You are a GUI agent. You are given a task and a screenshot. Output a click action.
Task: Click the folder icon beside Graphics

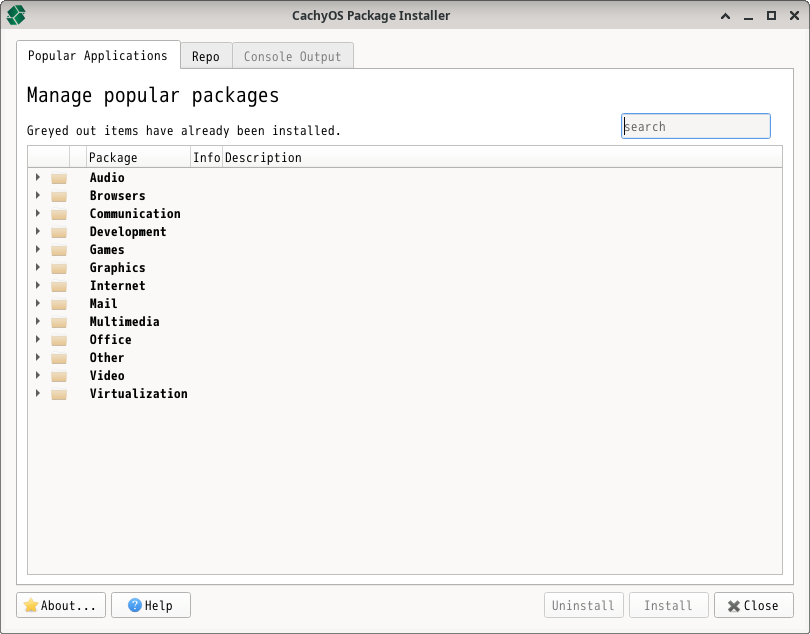point(58,267)
